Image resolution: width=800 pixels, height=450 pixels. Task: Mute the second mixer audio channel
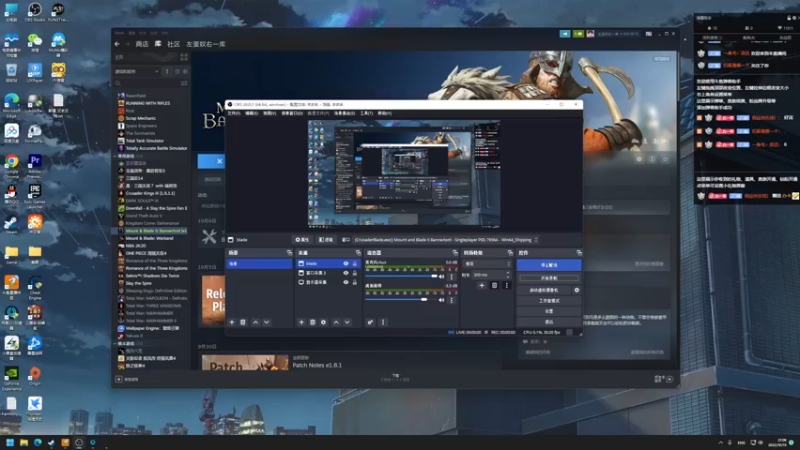441,300
